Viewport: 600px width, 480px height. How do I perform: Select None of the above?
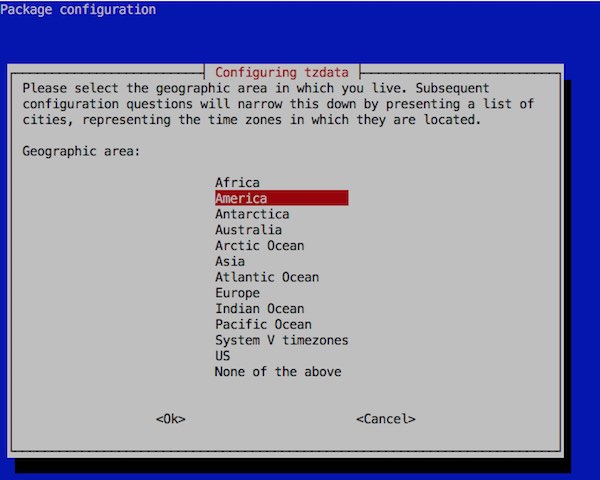[x=277, y=372]
